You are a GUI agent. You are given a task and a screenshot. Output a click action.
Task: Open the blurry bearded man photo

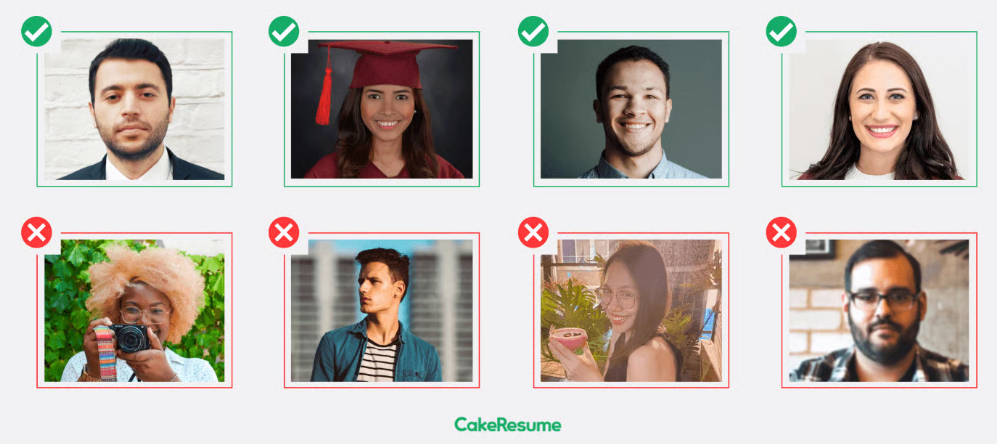pyautogui.click(x=879, y=310)
